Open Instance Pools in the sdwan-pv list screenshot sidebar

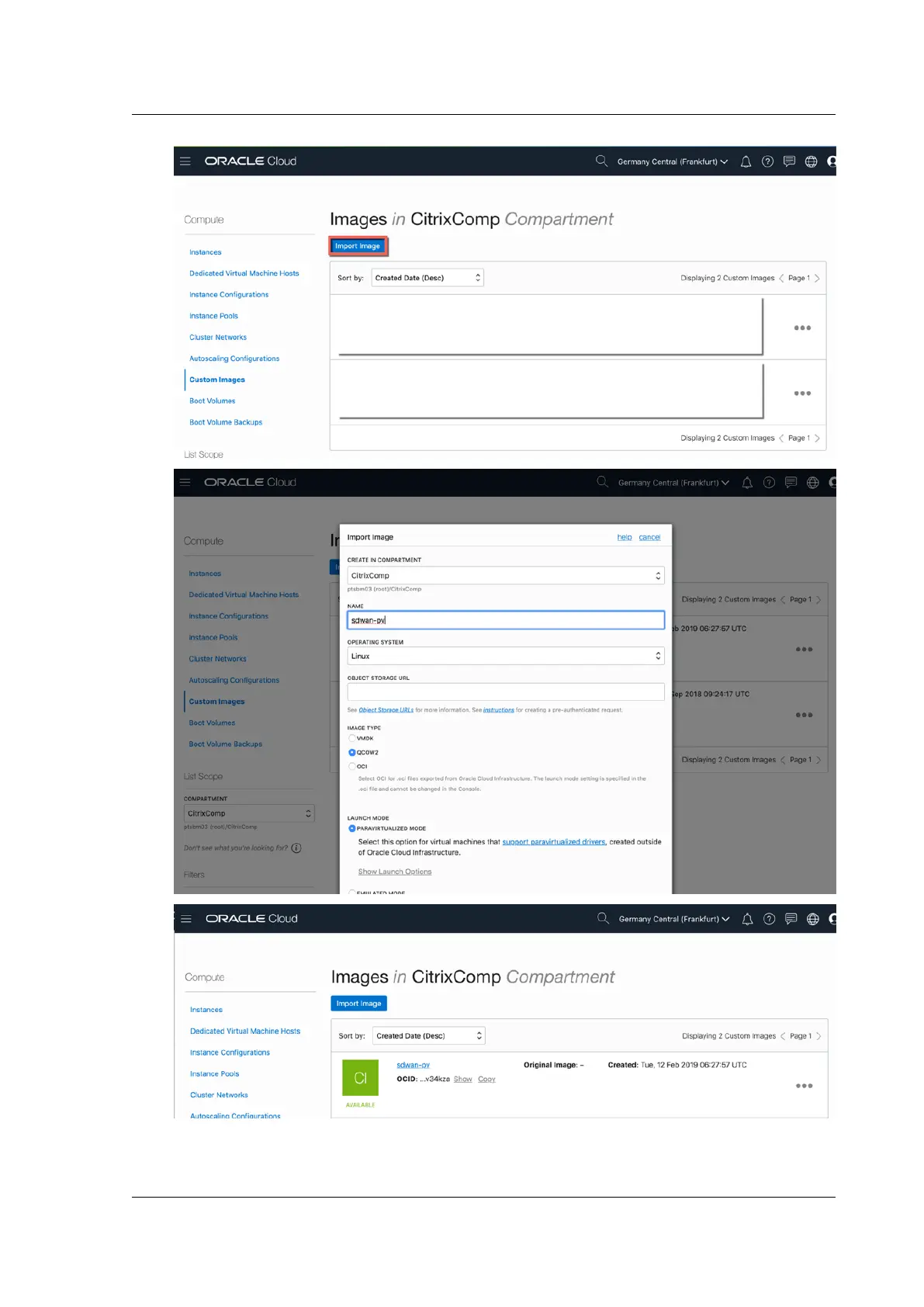click(215, 1074)
